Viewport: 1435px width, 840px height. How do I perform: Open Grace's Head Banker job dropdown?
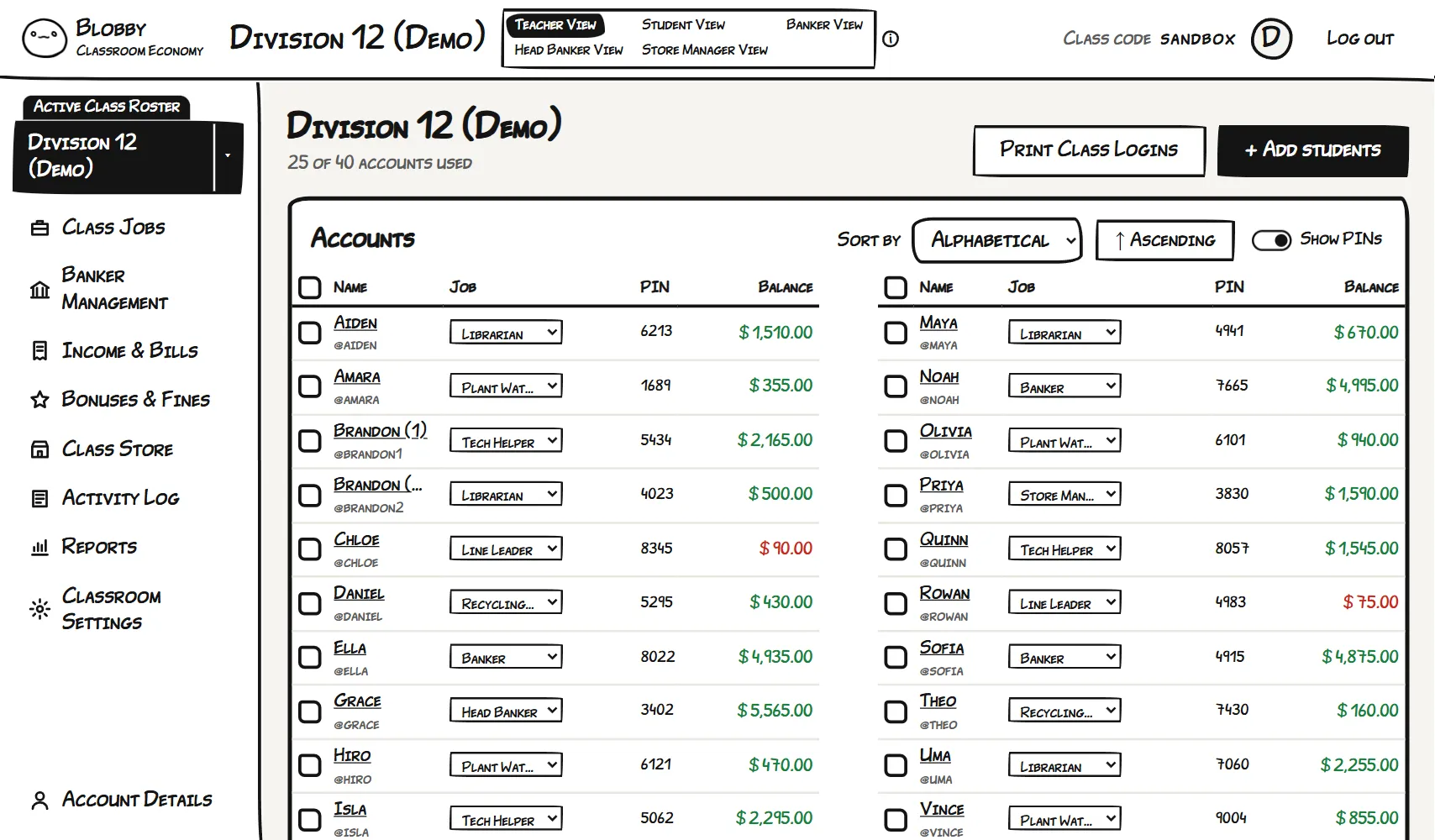(506, 711)
